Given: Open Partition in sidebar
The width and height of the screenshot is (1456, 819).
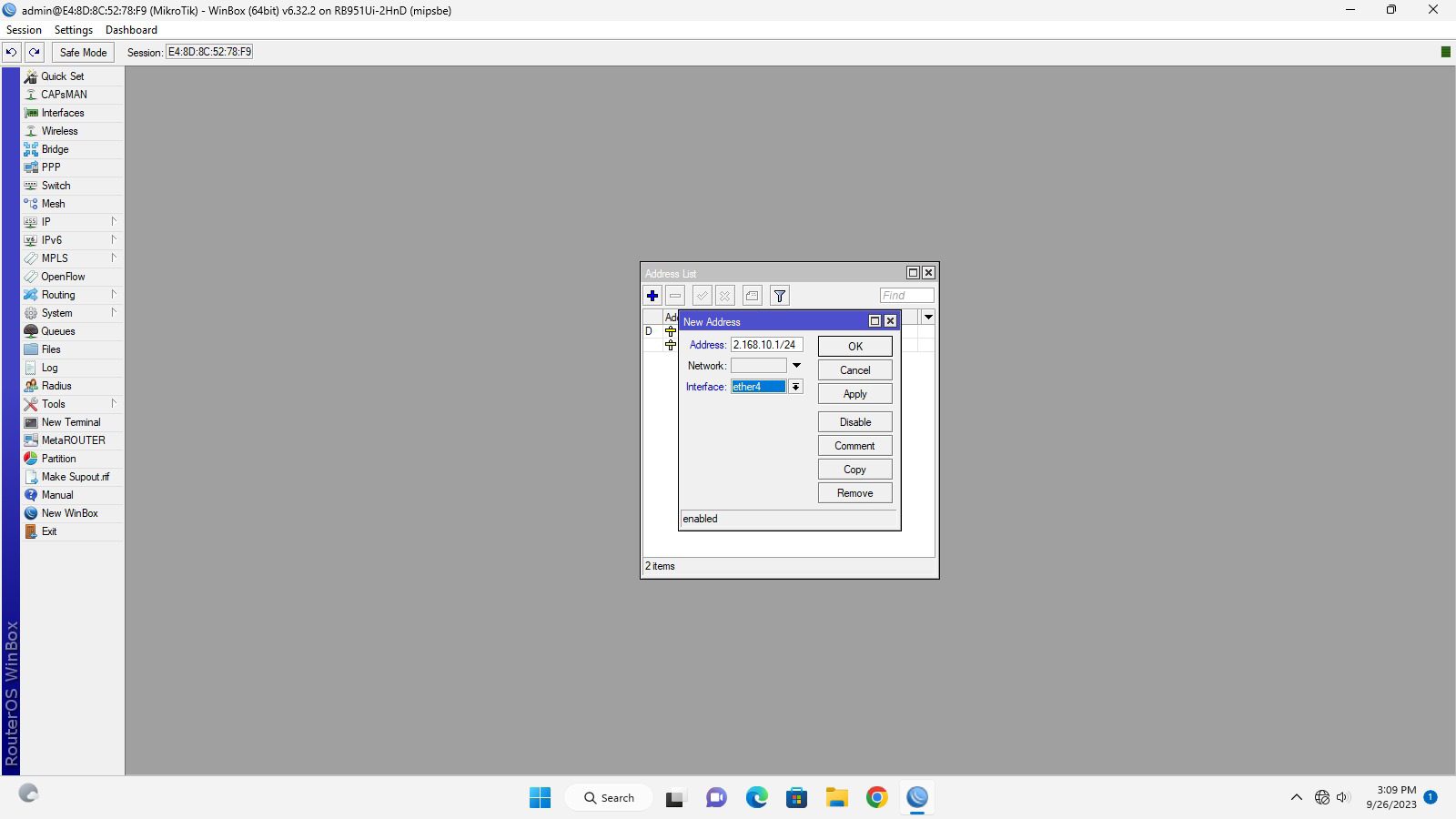Looking at the screenshot, I should click(x=72, y=459).
